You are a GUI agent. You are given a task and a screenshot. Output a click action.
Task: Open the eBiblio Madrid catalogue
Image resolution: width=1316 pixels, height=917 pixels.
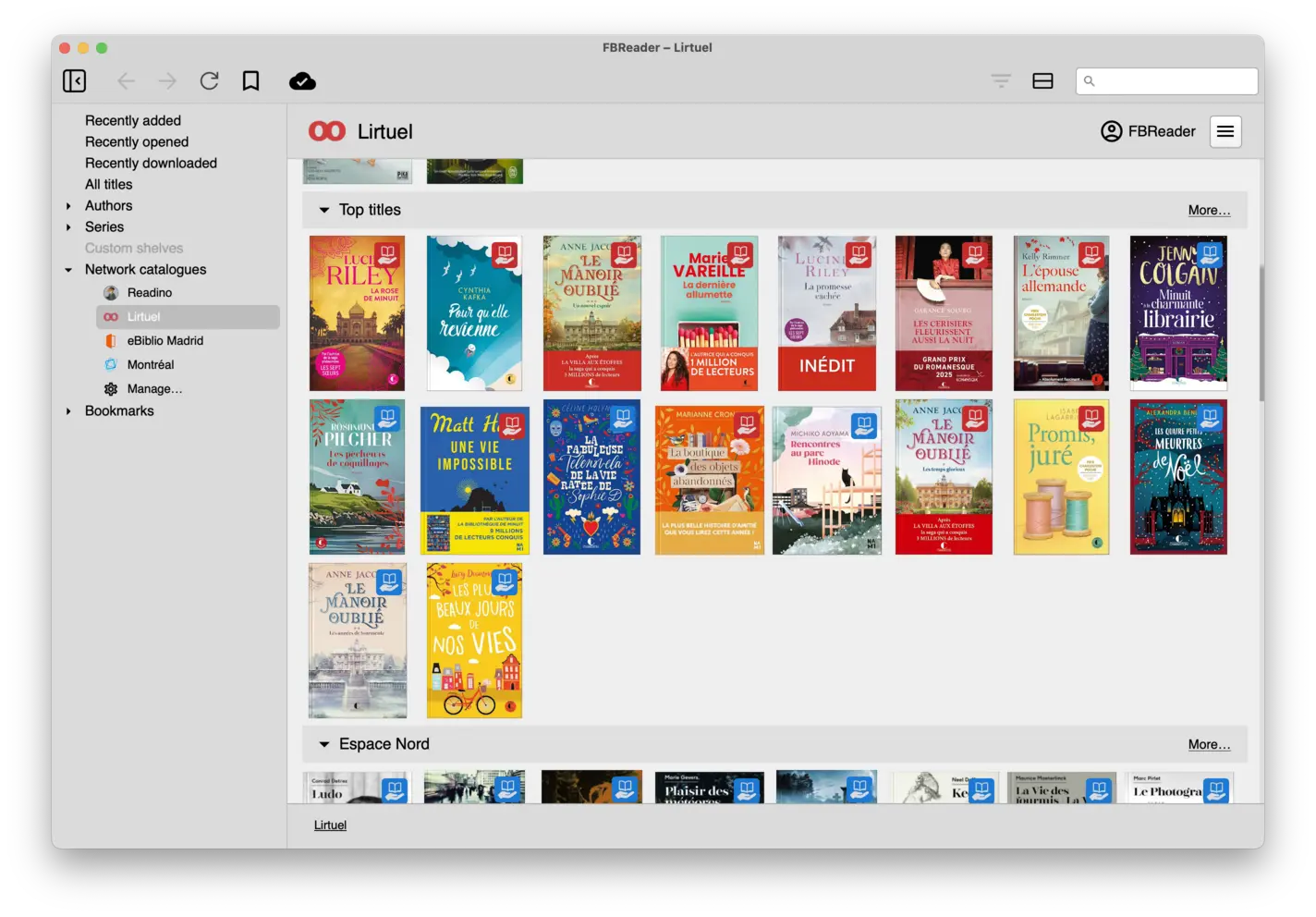pos(165,341)
